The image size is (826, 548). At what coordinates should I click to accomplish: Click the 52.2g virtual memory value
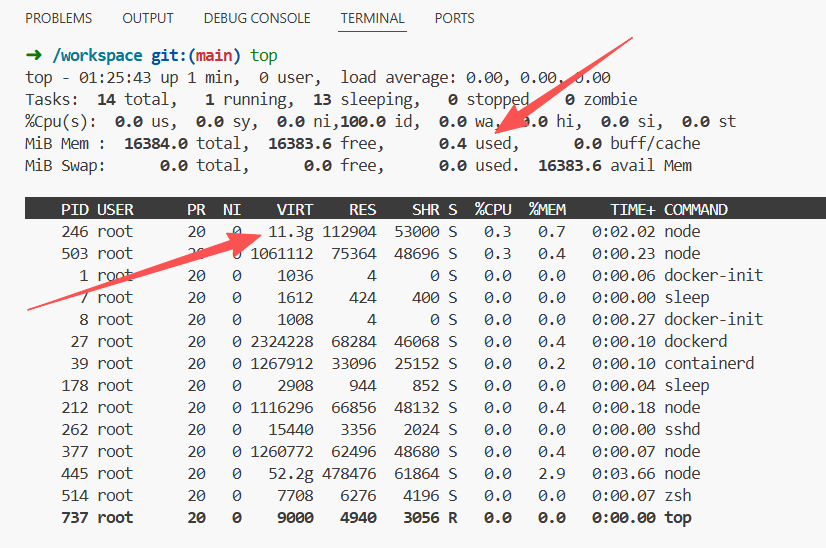click(291, 474)
